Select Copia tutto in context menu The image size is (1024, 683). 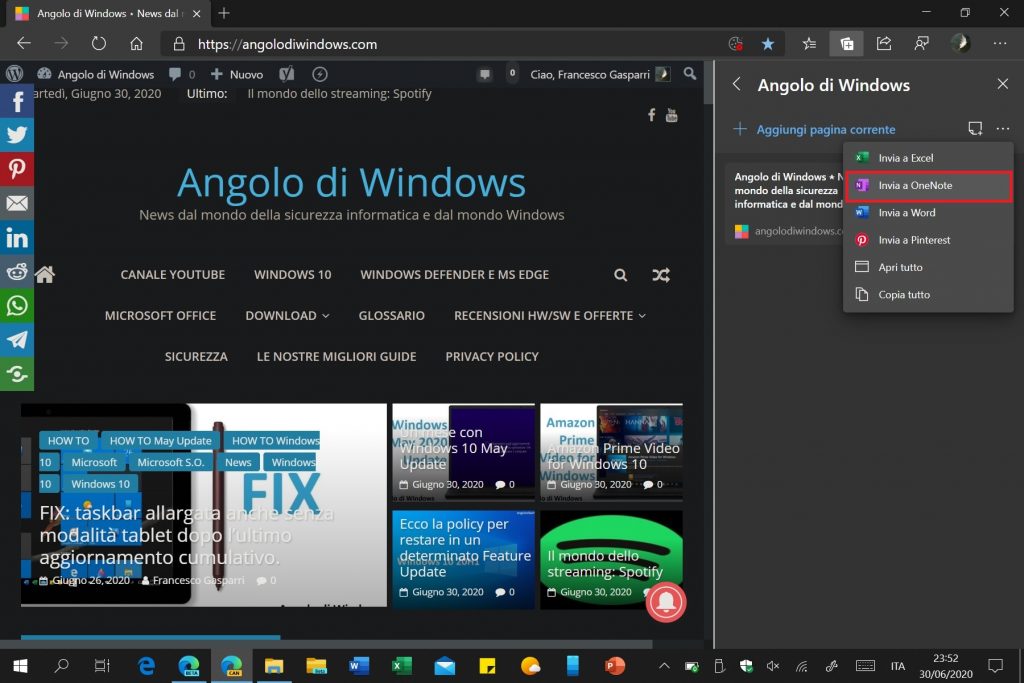click(x=904, y=295)
